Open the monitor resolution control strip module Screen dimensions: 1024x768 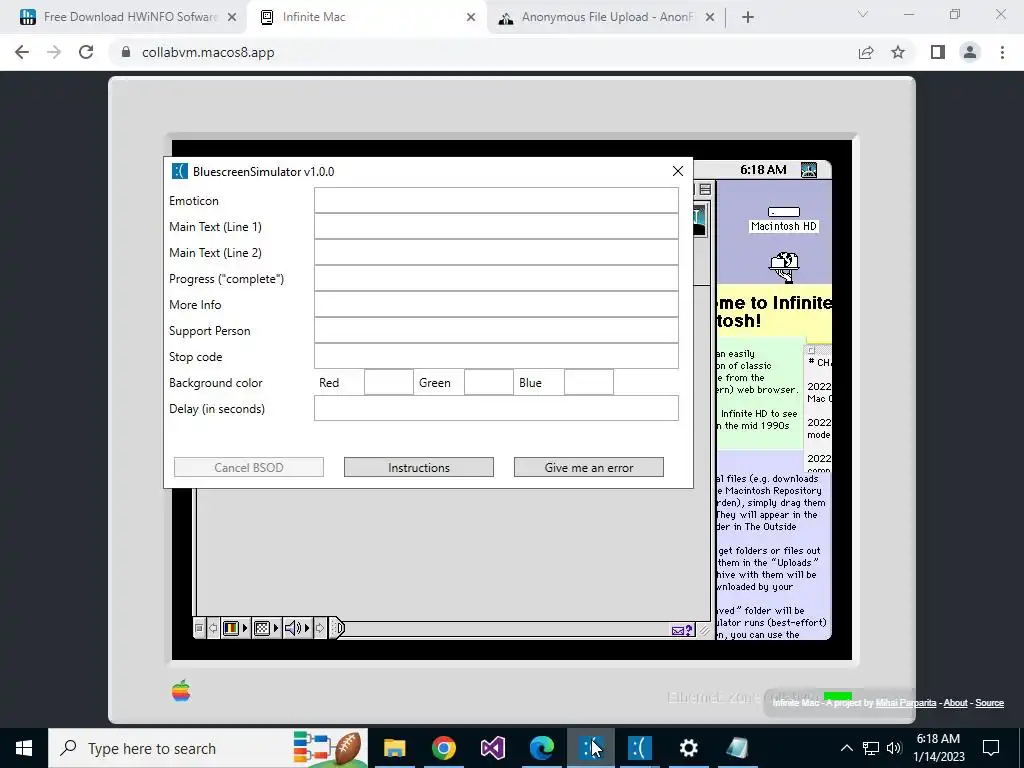[x=266, y=628]
